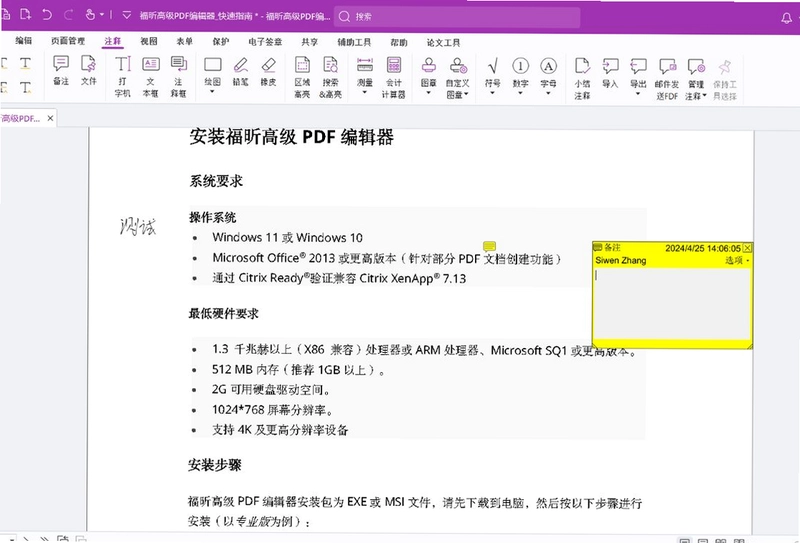This screenshot has height=543, width=800.
Task: Click the 搜索 search box
Action: (x=457, y=17)
